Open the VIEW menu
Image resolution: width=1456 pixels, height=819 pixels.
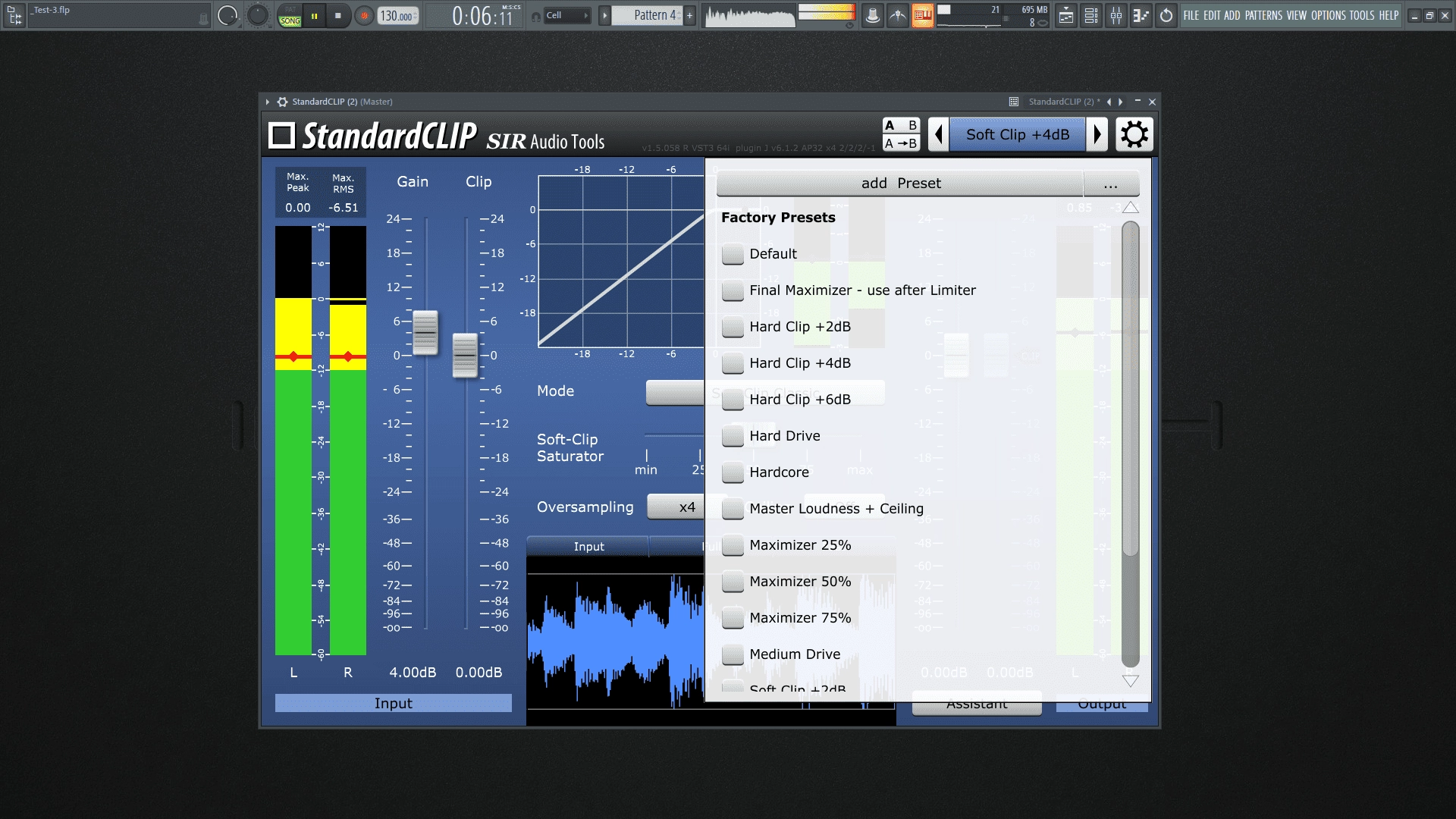(x=1297, y=15)
